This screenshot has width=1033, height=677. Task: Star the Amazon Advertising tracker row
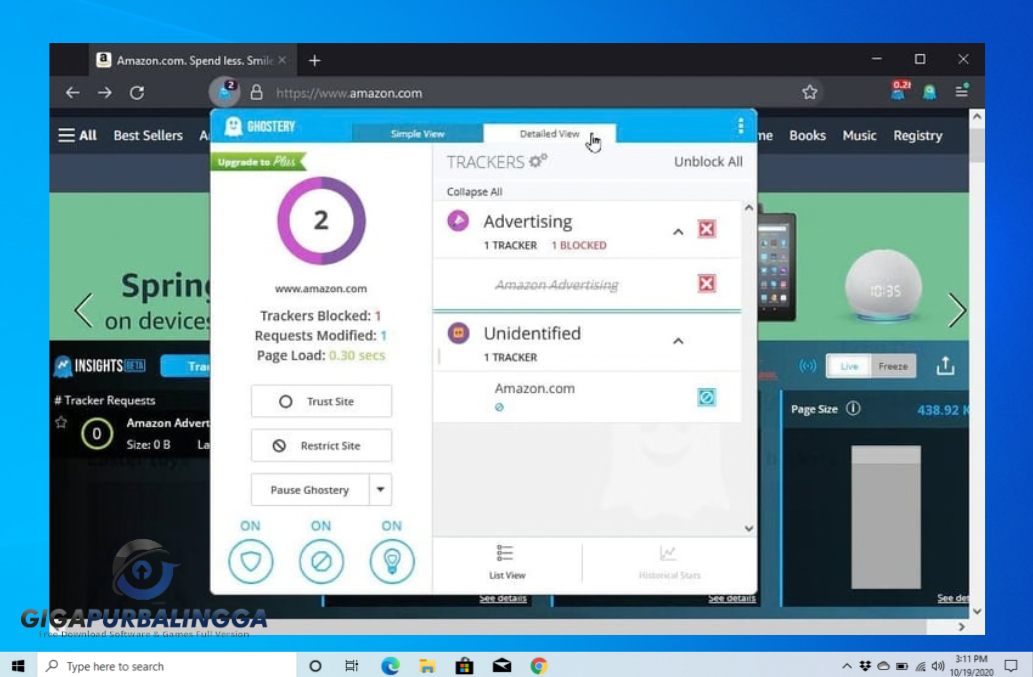click(61, 422)
